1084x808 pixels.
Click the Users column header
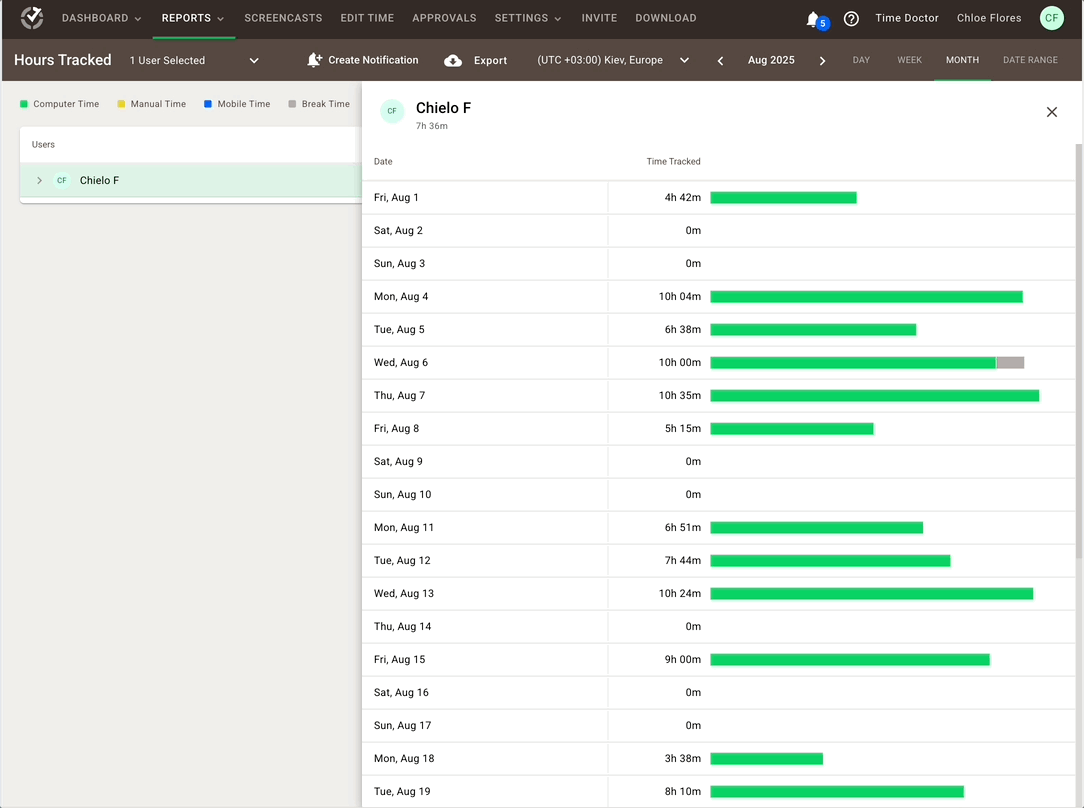coord(43,144)
